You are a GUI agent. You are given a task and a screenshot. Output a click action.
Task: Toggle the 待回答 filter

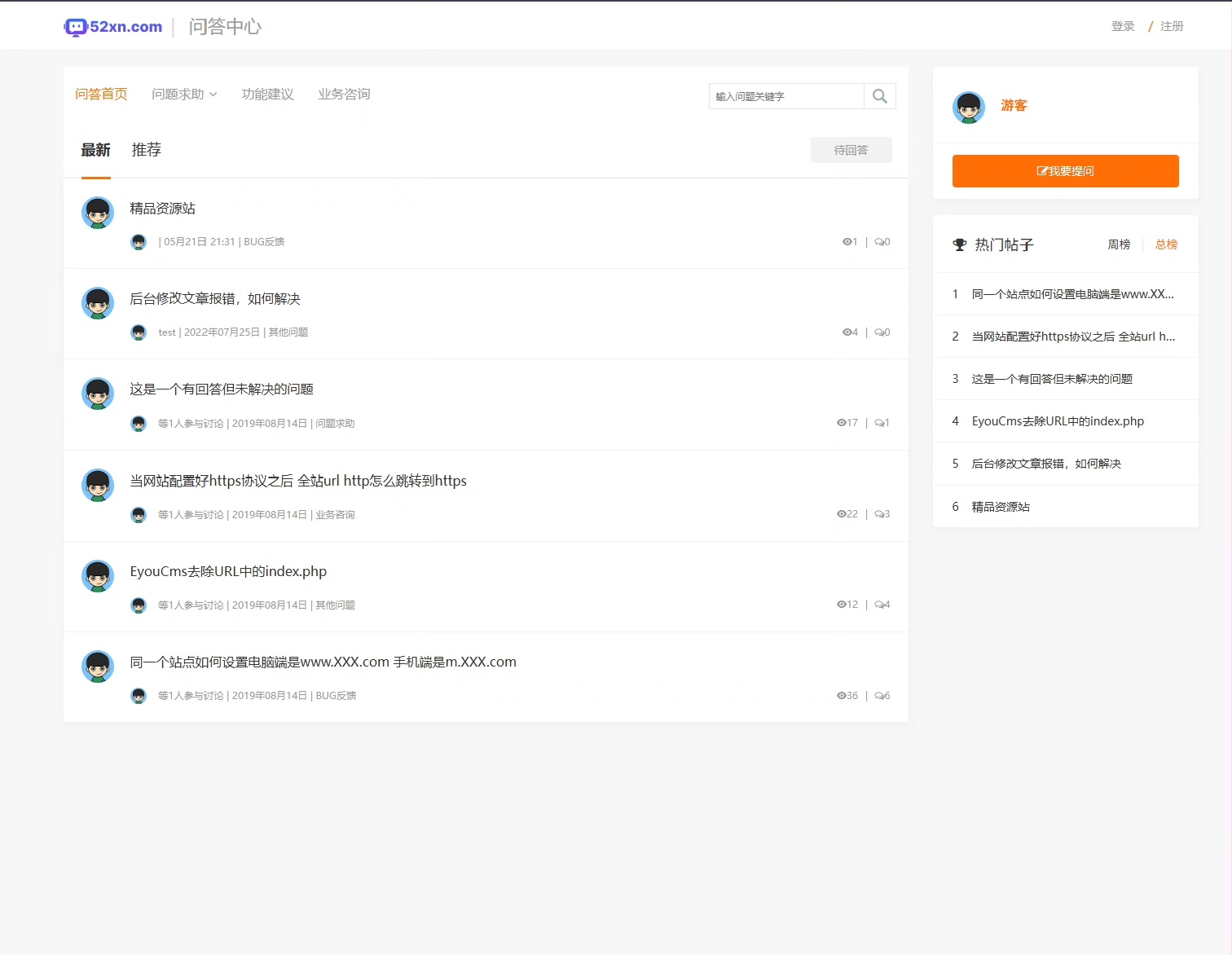[851, 150]
